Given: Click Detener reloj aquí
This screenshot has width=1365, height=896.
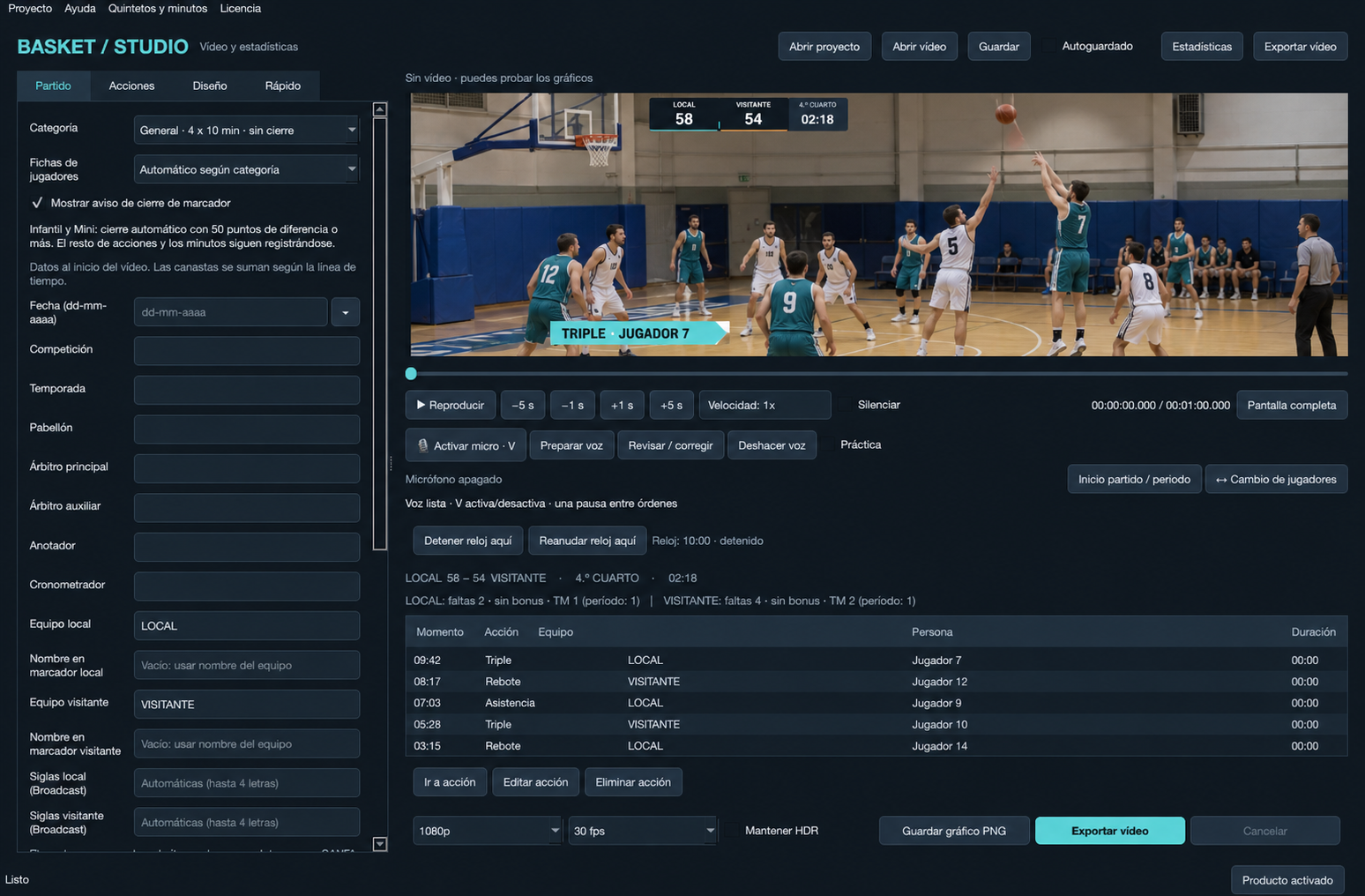Looking at the screenshot, I should click(x=468, y=541).
